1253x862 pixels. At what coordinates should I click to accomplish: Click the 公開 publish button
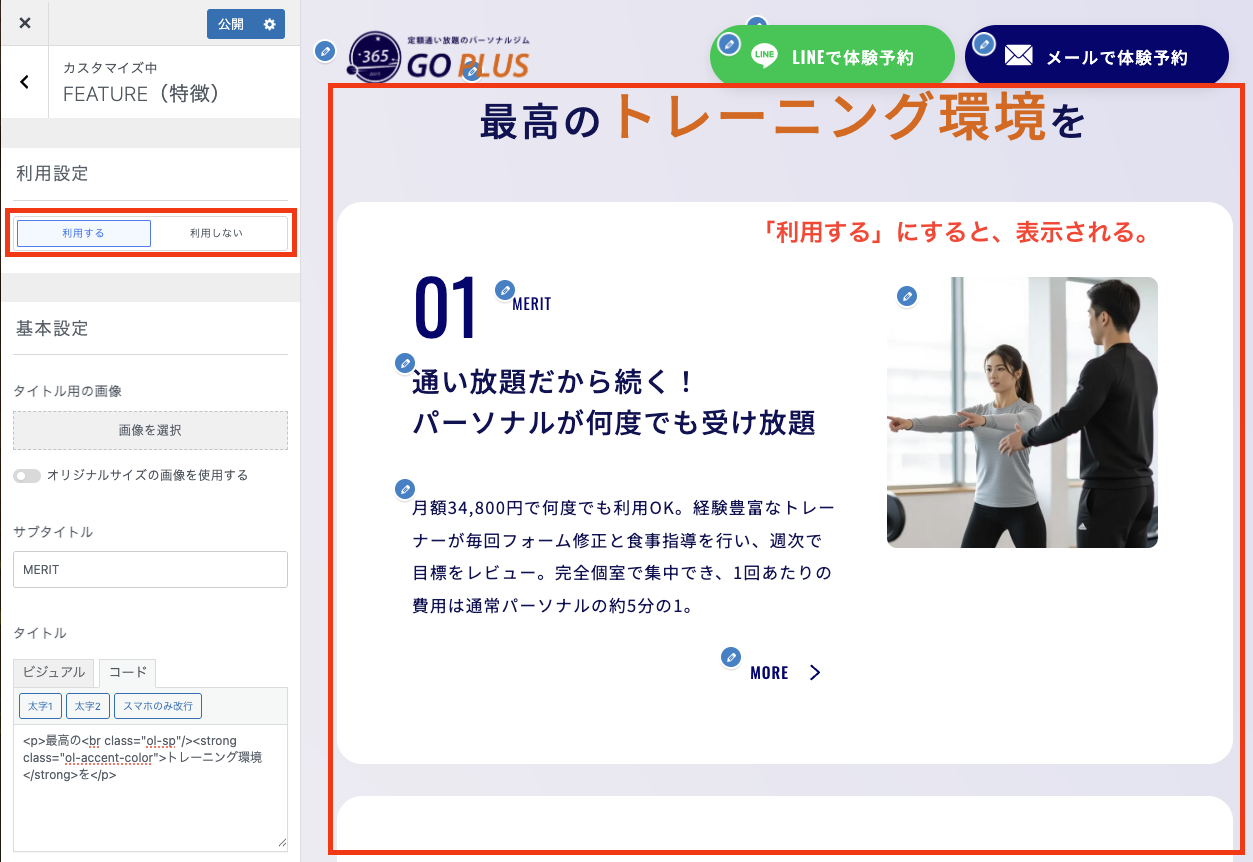click(232, 23)
